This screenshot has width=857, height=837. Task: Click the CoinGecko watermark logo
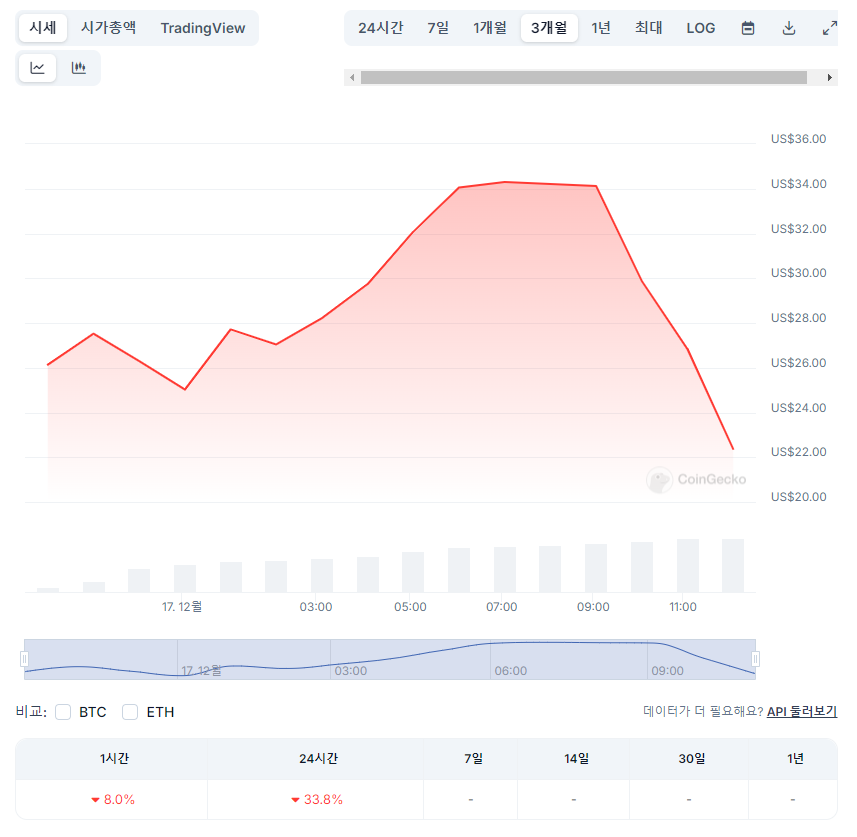coord(659,479)
